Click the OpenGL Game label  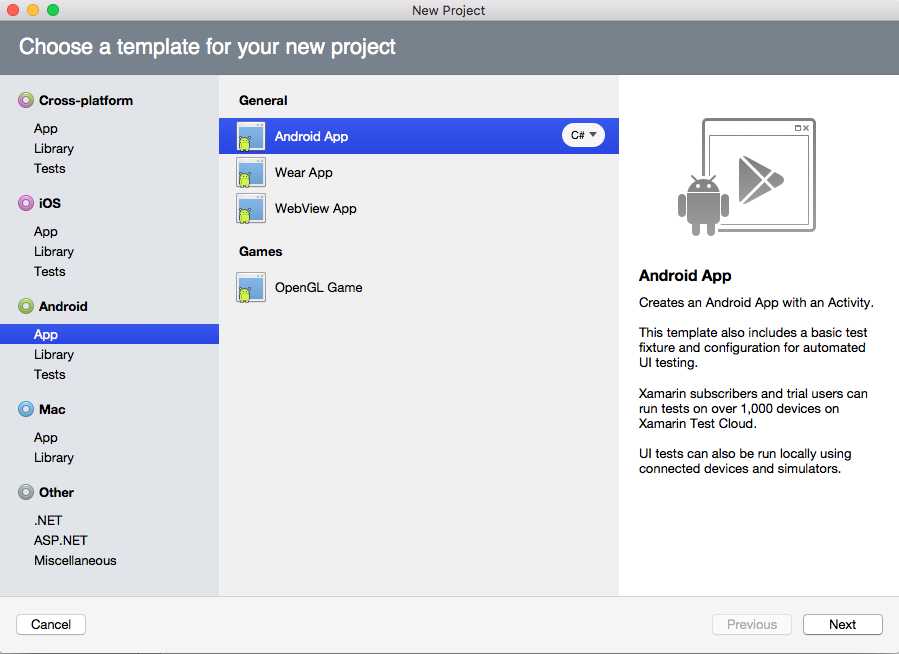click(319, 287)
